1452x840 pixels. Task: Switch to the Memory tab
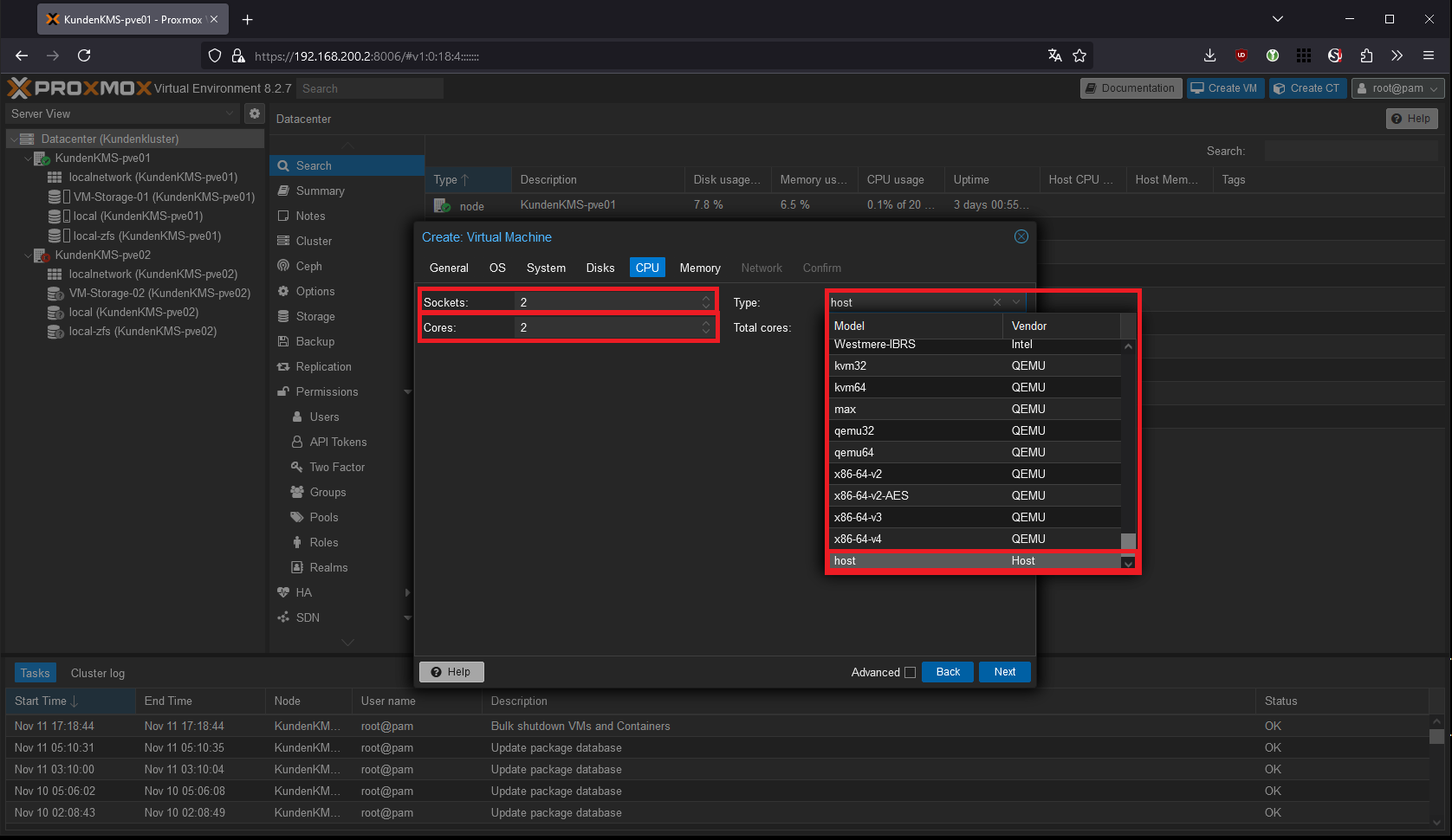(x=699, y=268)
